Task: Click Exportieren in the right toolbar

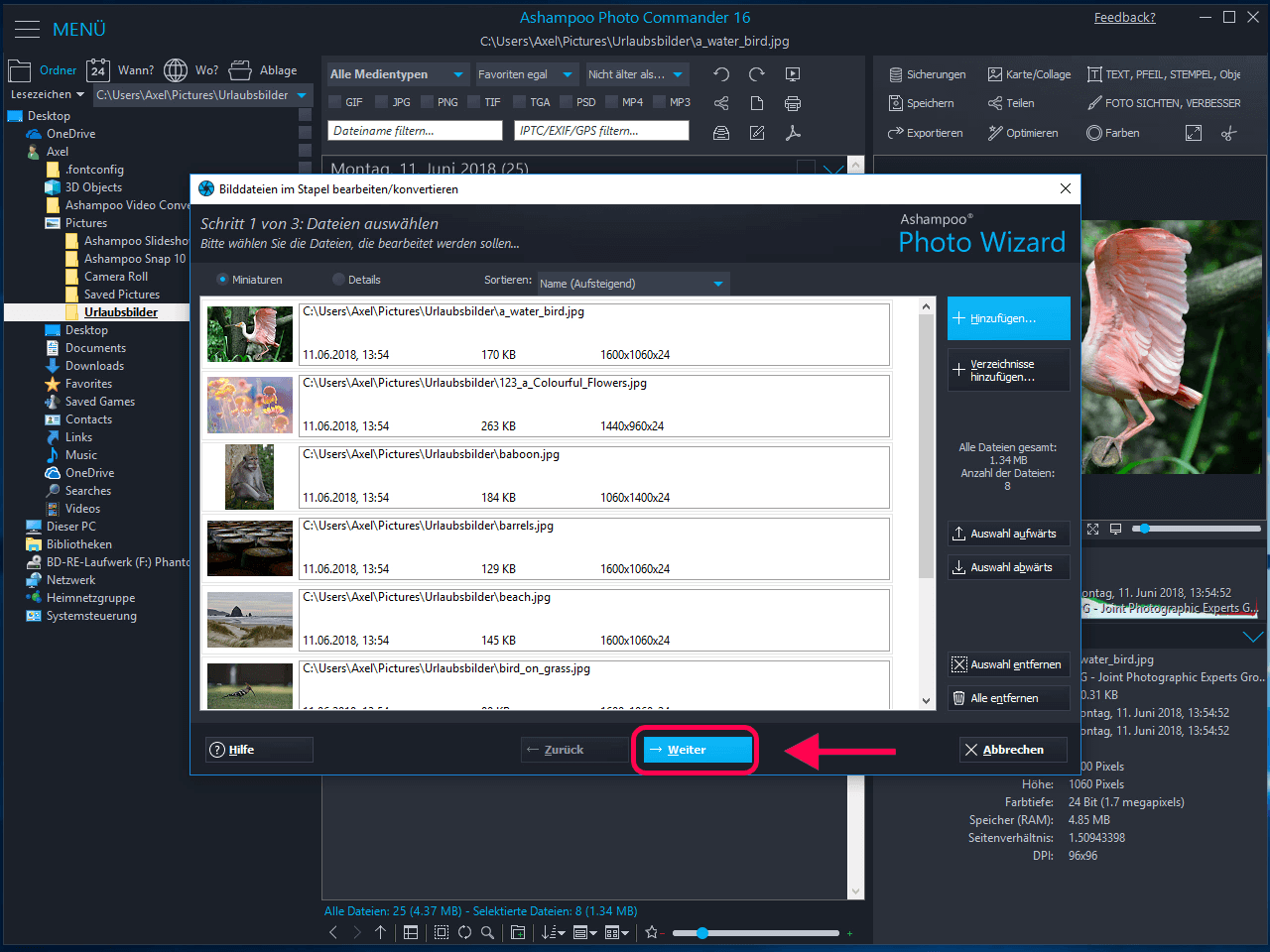Action: [x=925, y=133]
